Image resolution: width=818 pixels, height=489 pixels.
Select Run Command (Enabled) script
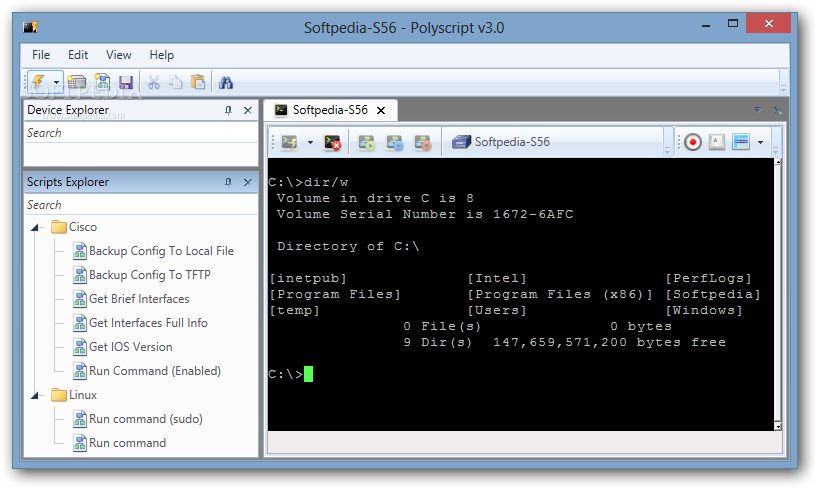pyautogui.click(x=147, y=371)
